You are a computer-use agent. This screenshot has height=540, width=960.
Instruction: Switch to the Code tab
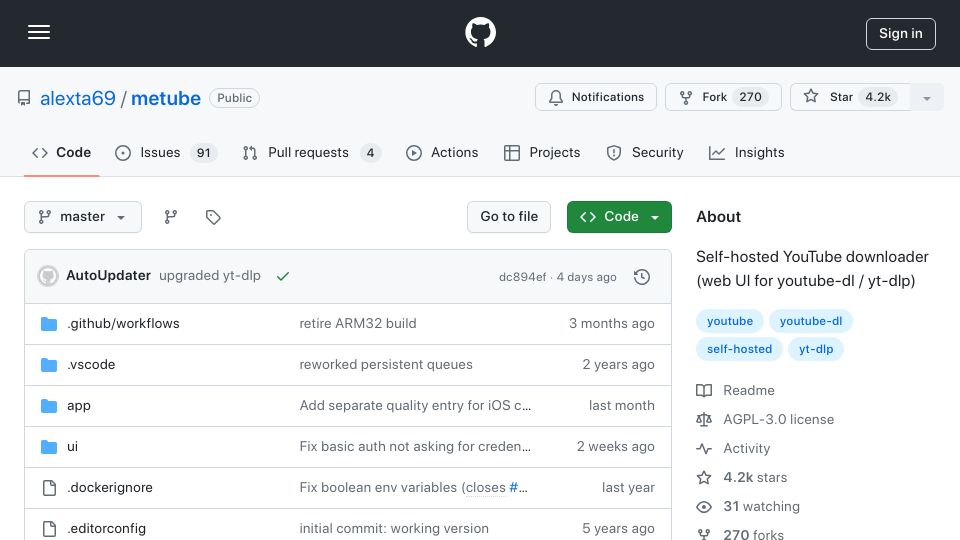point(61,152)
